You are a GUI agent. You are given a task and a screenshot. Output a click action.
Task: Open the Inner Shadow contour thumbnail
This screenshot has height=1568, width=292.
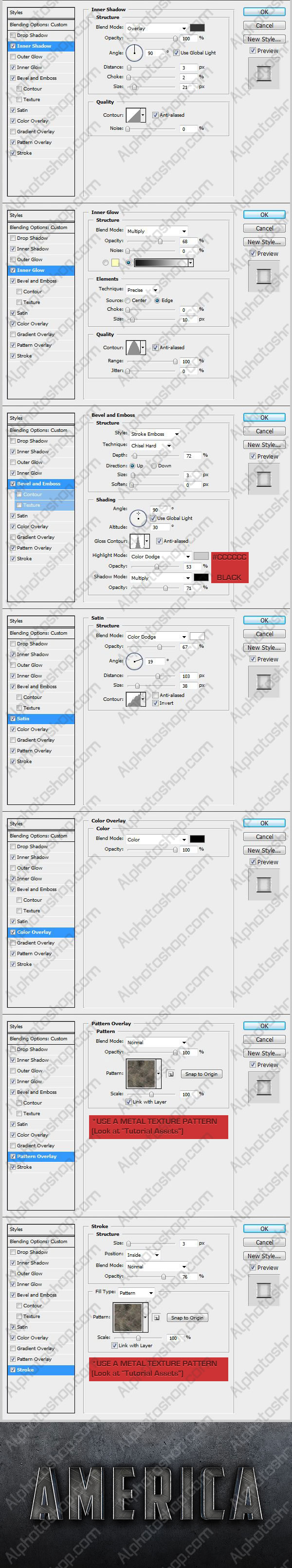click(133, 115)
